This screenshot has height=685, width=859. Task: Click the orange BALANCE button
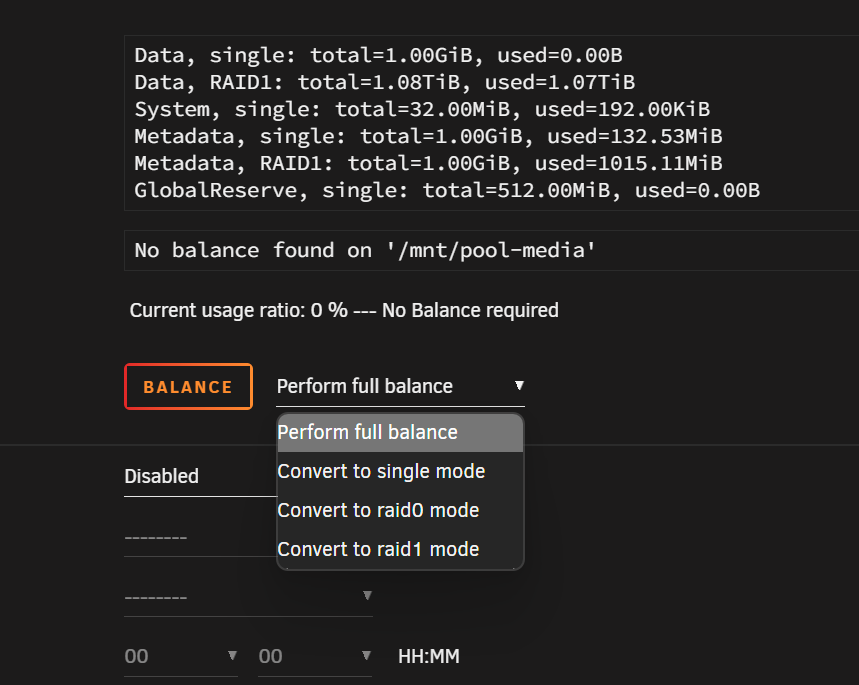(188, 386)
